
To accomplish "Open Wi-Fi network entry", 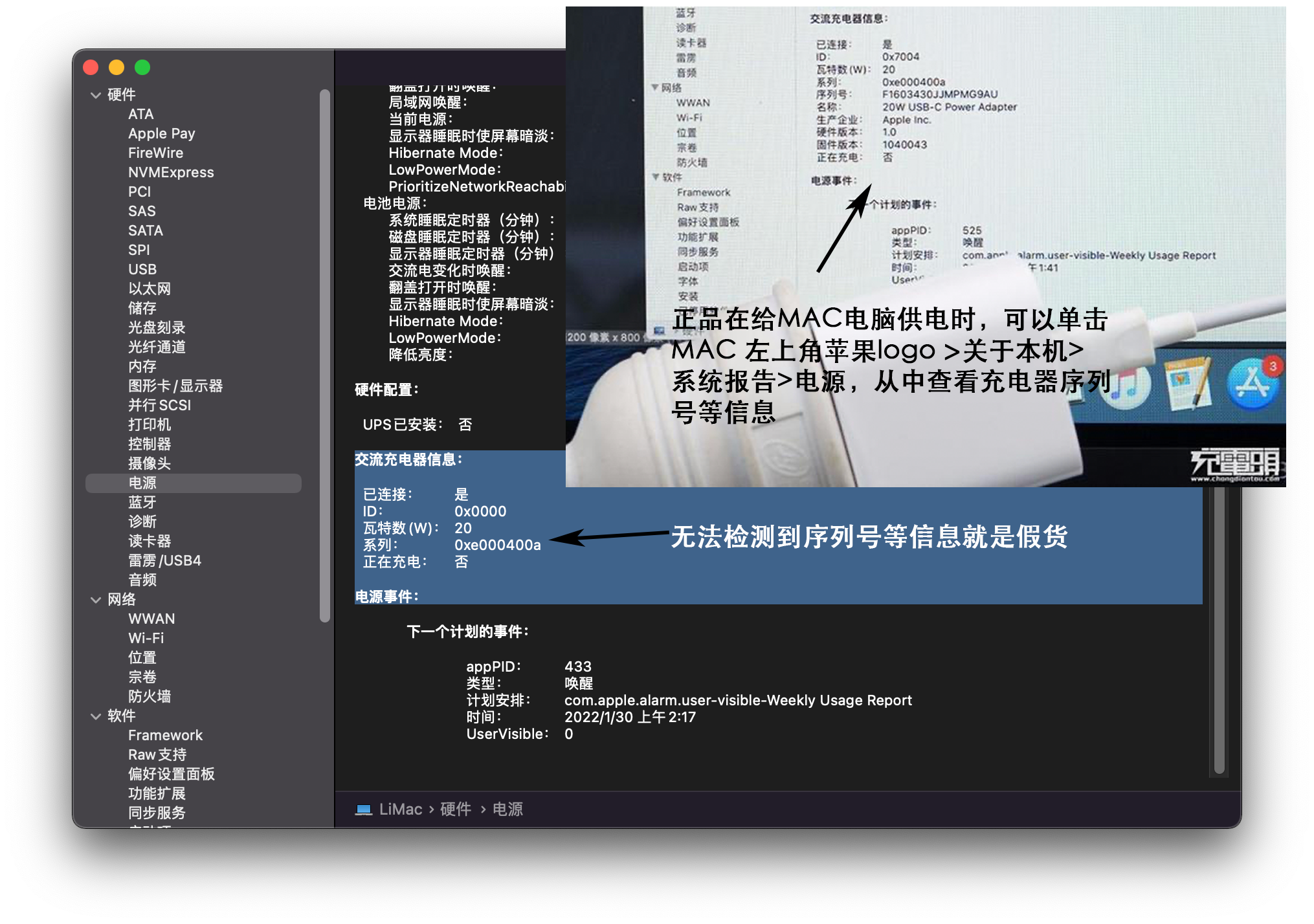I will [x=146, y=639].
